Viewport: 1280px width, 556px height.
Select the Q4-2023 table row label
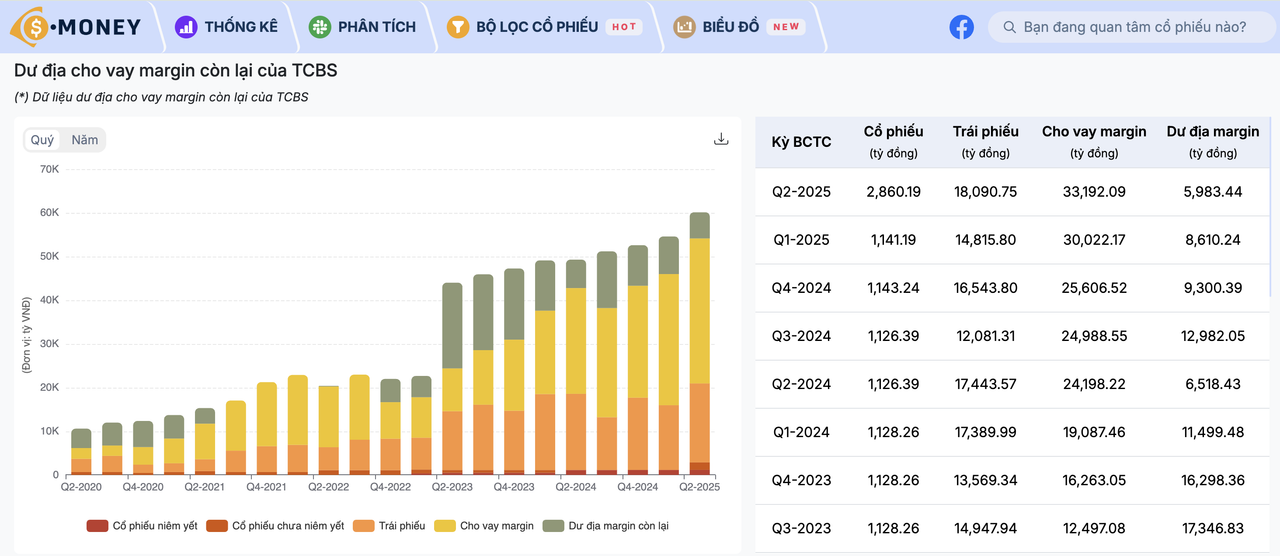(801, 480)
